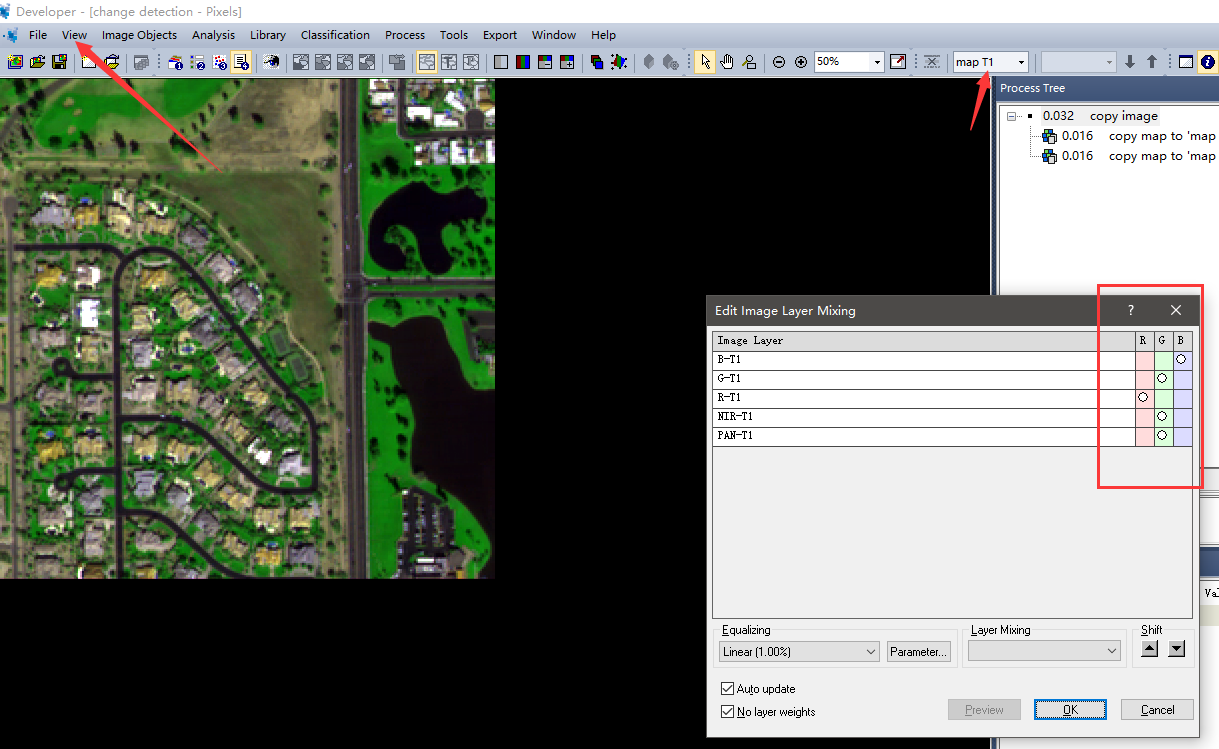The width and height of the screenshot is (1219, 749).
Task: Click the Cancel button in dialog
Action: click(1157, 710)
